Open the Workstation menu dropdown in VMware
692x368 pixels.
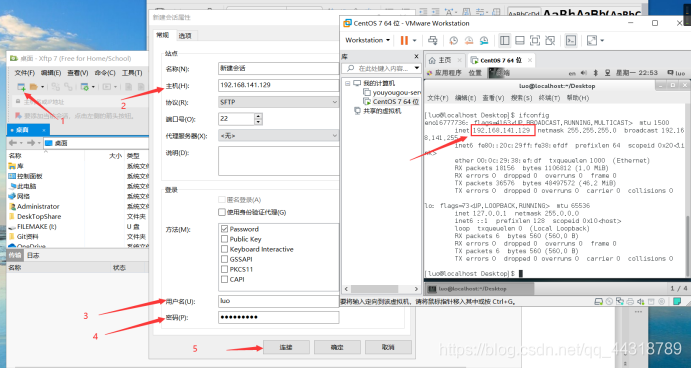368,40
